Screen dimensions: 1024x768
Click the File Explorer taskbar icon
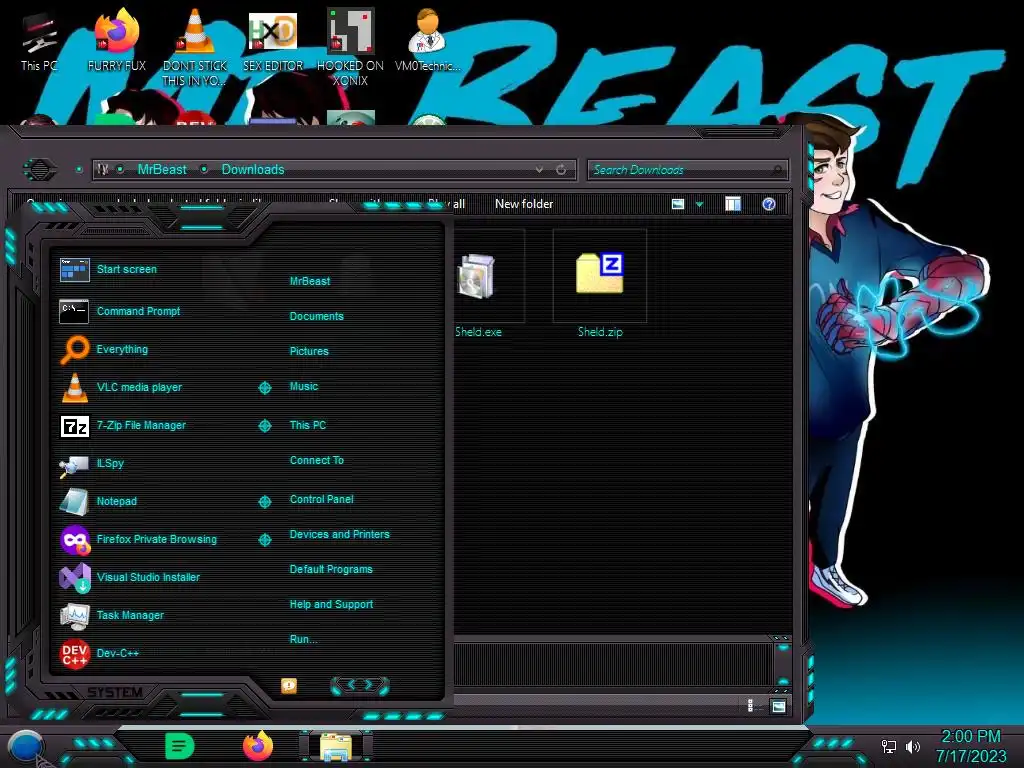336,746
